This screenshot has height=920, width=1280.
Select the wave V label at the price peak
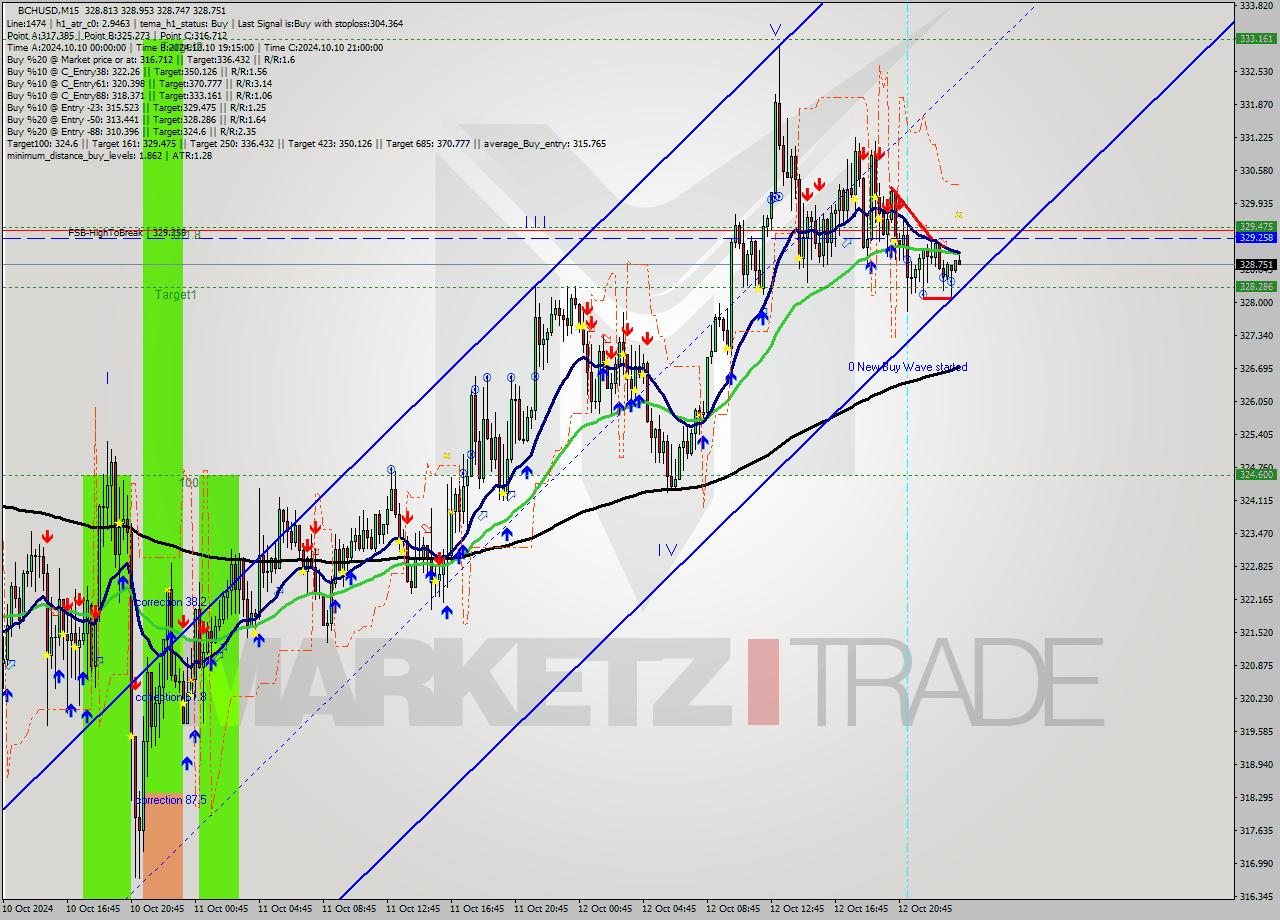click(775, 30)
